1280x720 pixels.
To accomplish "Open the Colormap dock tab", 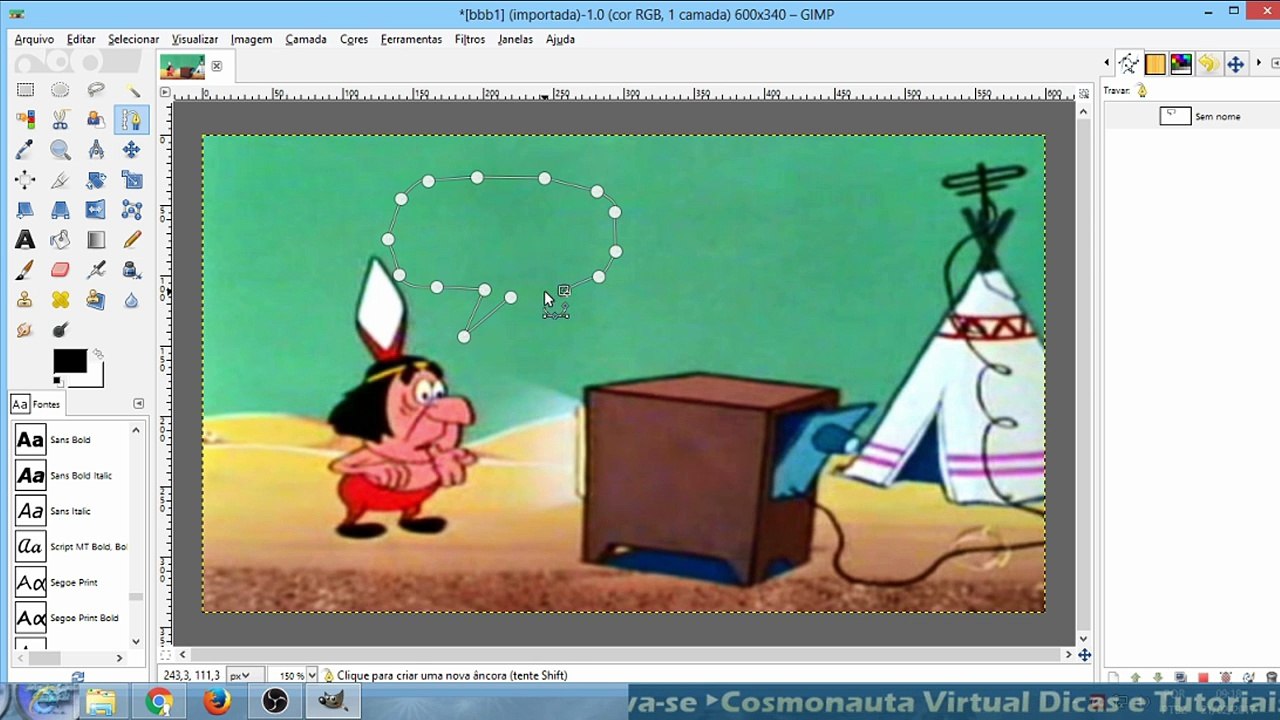I will [x=1181, y=64].
